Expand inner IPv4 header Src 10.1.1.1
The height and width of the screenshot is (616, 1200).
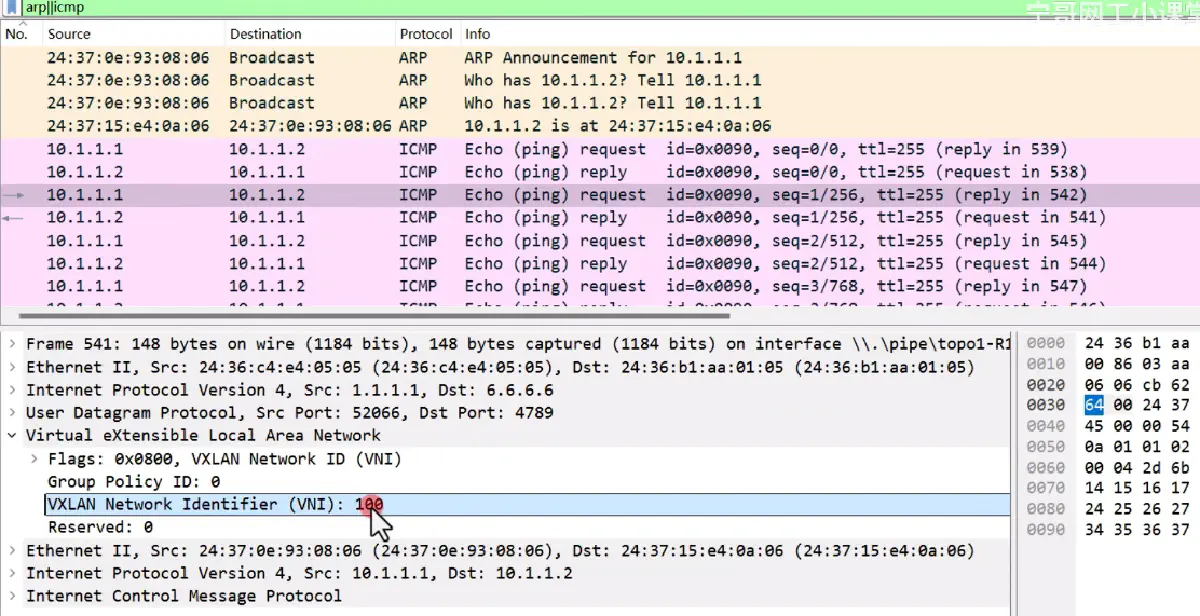pyautogui.click(x=12, y=574)
